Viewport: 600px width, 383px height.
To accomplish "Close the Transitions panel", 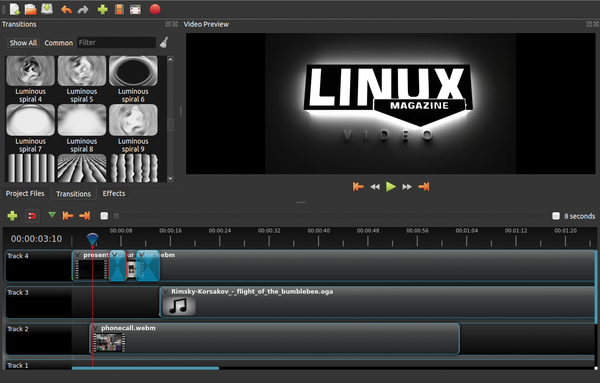I will pyautogui.click(x=175, y=24).
